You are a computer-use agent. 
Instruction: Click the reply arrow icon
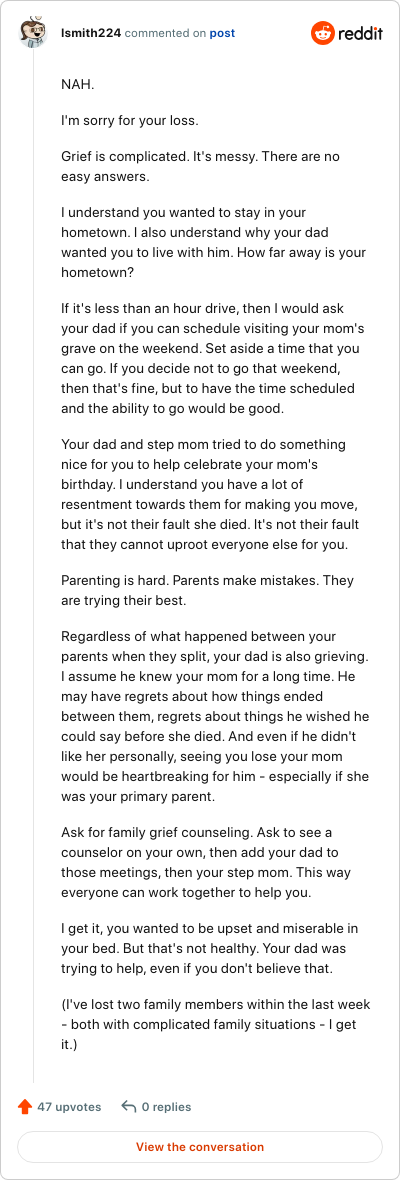coord(129,1106)
